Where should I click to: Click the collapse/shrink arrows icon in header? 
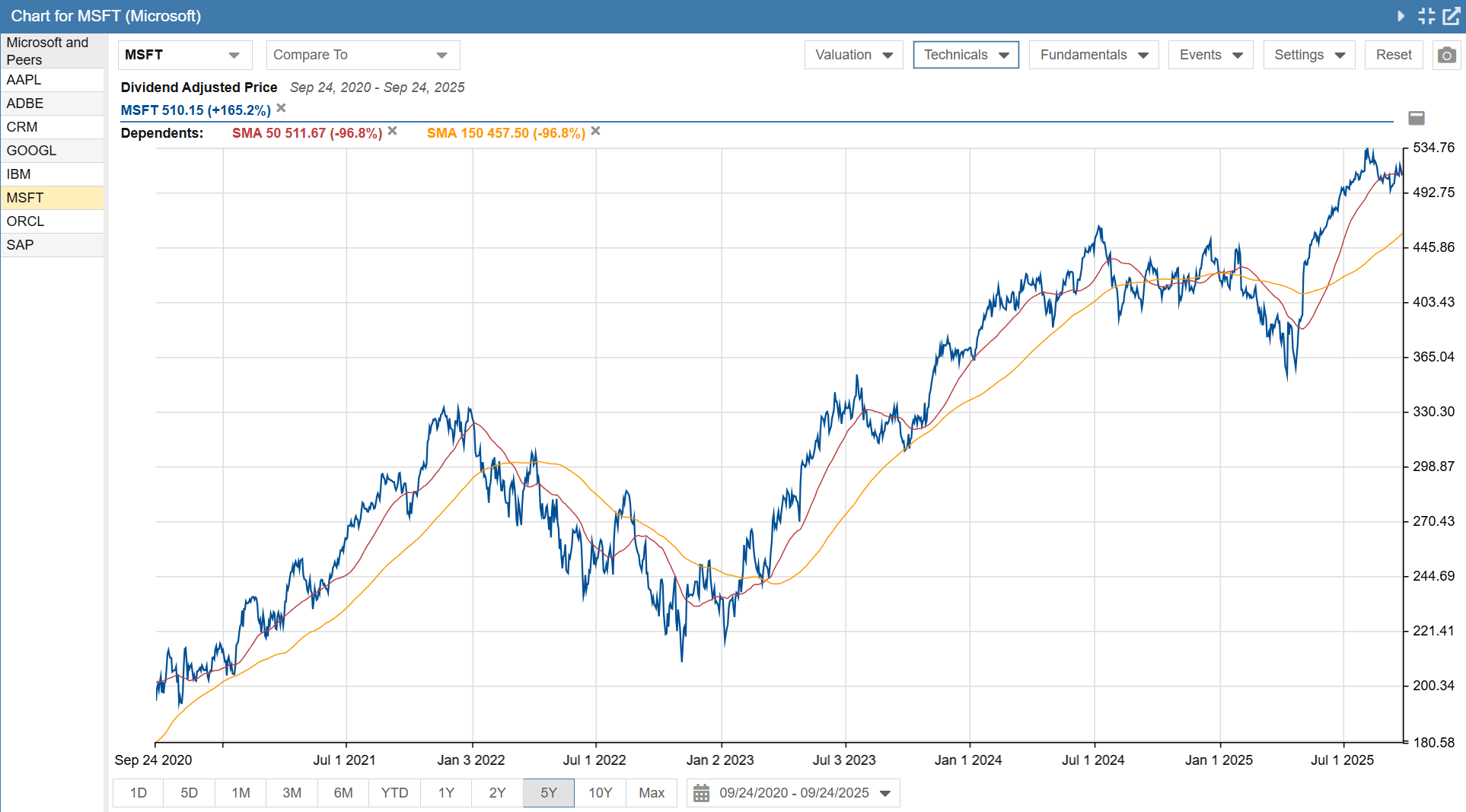pos(1426,16)
